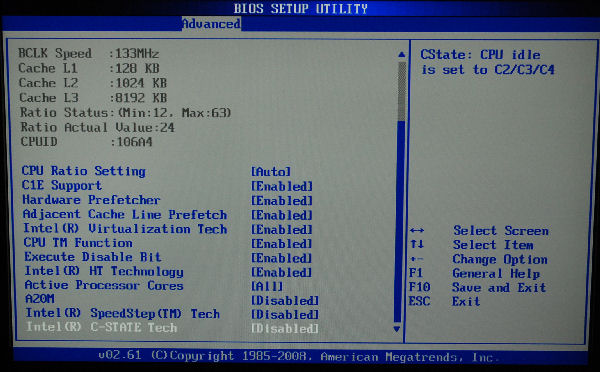Toggle C-STATE Tech [Disabled] value

point(285,329)
